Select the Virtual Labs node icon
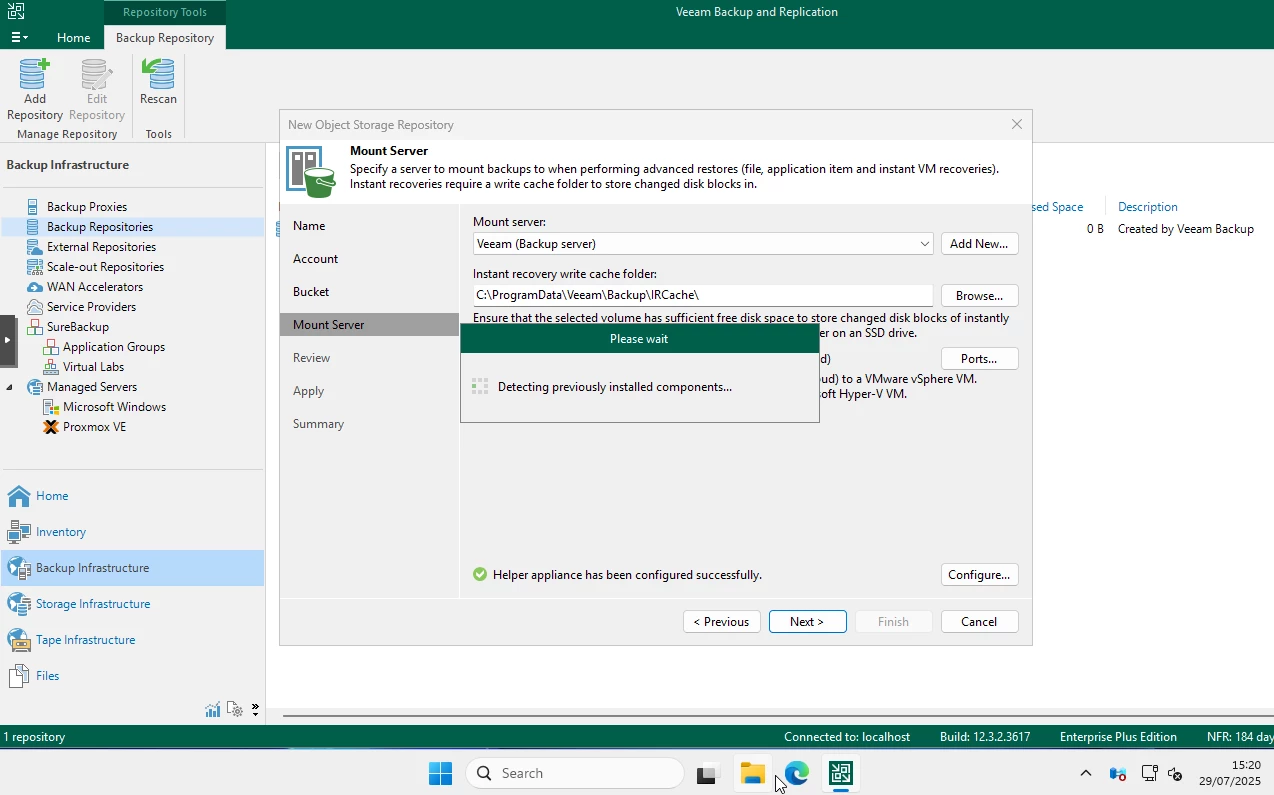The height and width of the screenshot is (795, 1274). click(50, 367)
